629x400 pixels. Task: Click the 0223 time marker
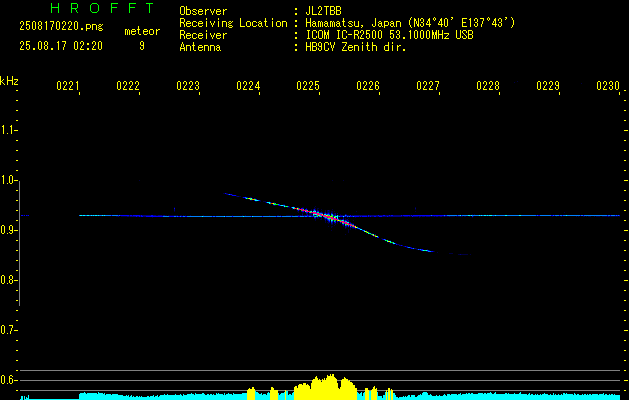coord(188,86)
